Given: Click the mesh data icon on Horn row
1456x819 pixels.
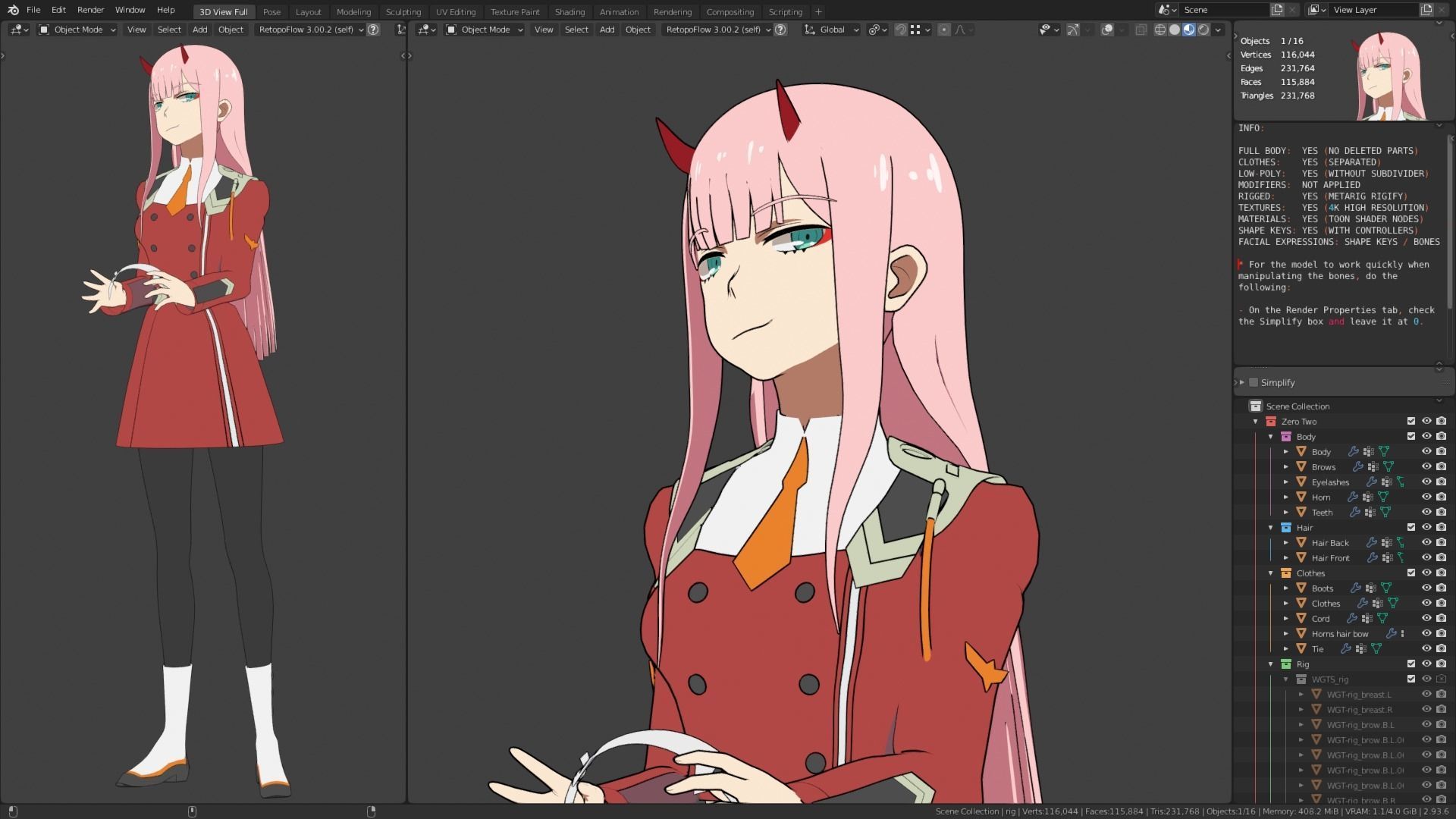Looking at the screenshot, I should coord(1383,497).
